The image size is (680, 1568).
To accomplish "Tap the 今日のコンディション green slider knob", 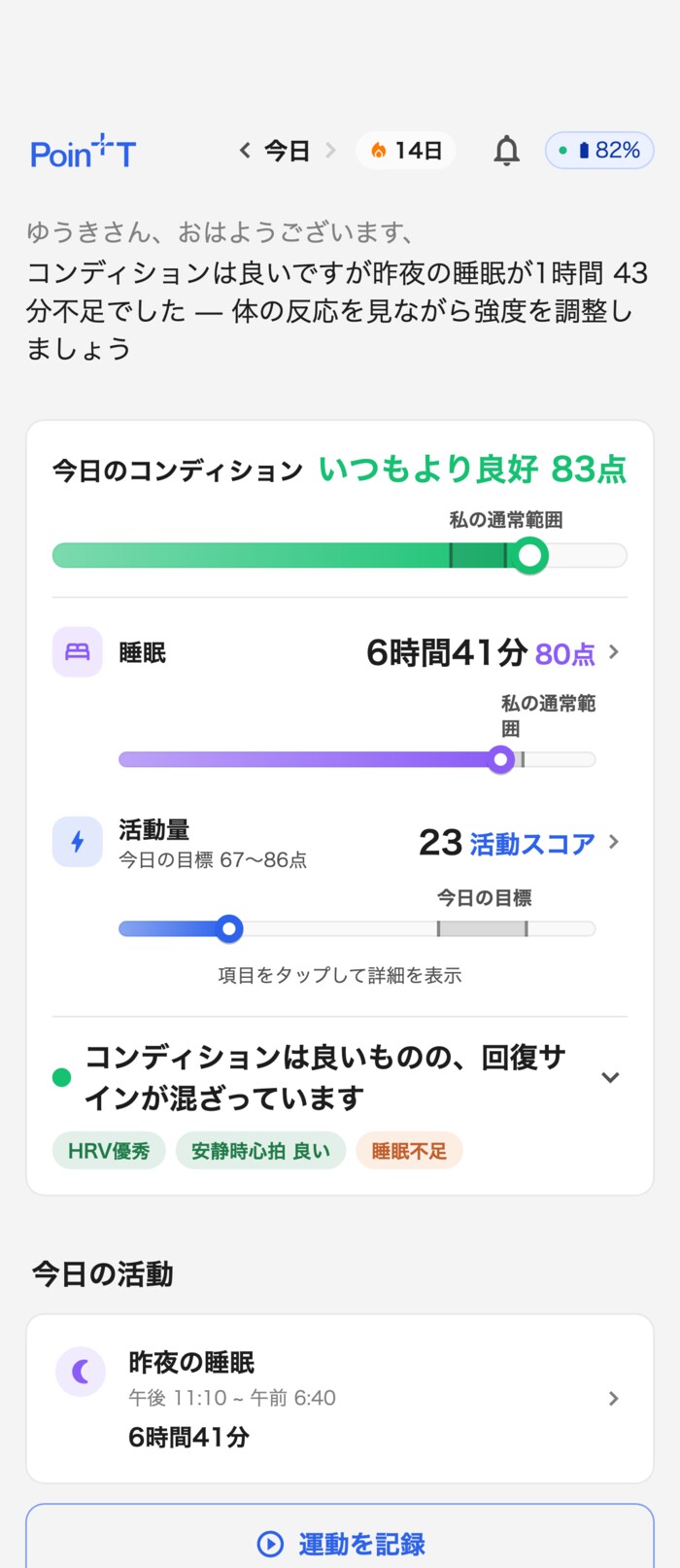I will (x=529, y=556).
